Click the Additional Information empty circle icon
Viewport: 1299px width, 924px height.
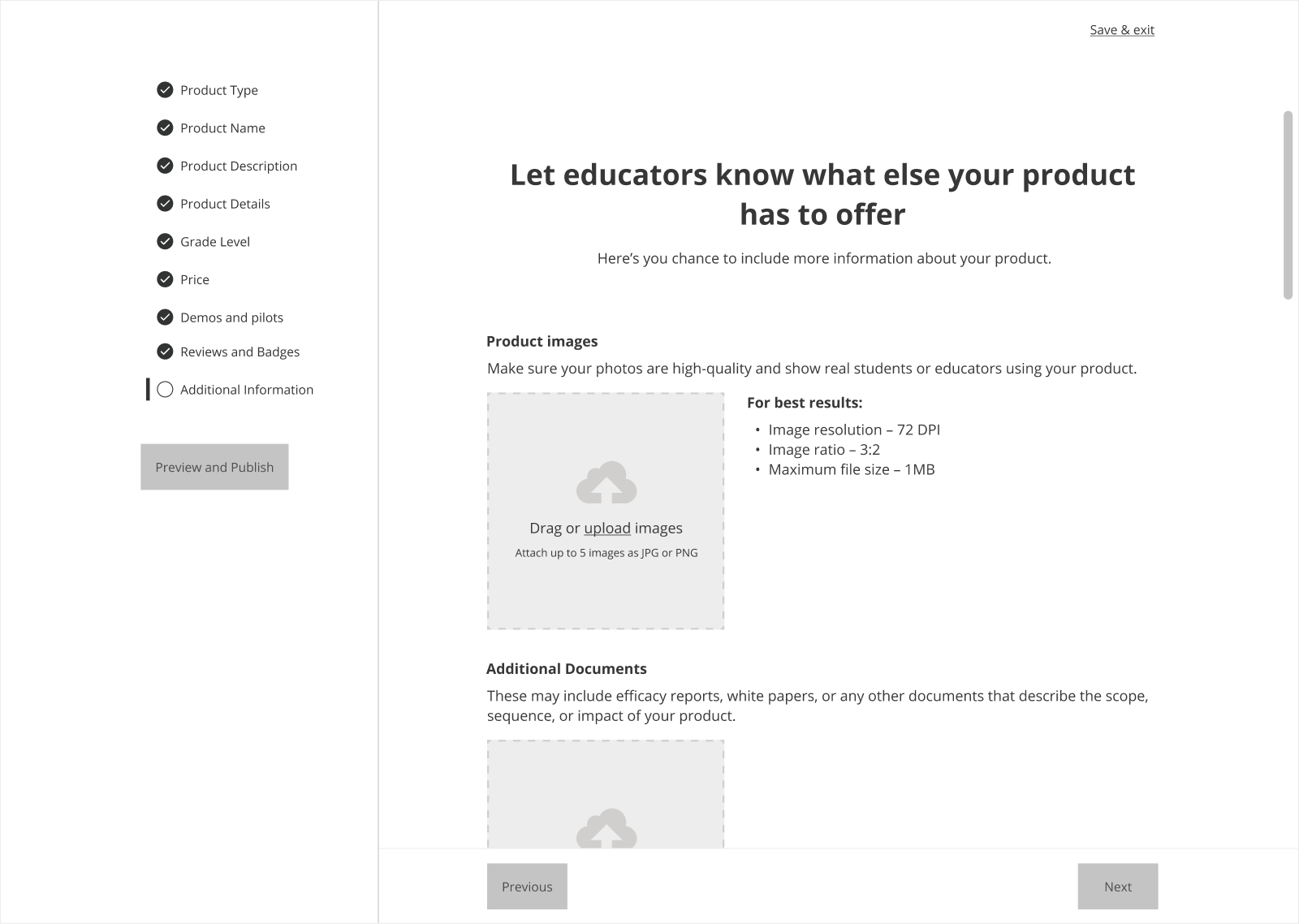coord(165,390)
